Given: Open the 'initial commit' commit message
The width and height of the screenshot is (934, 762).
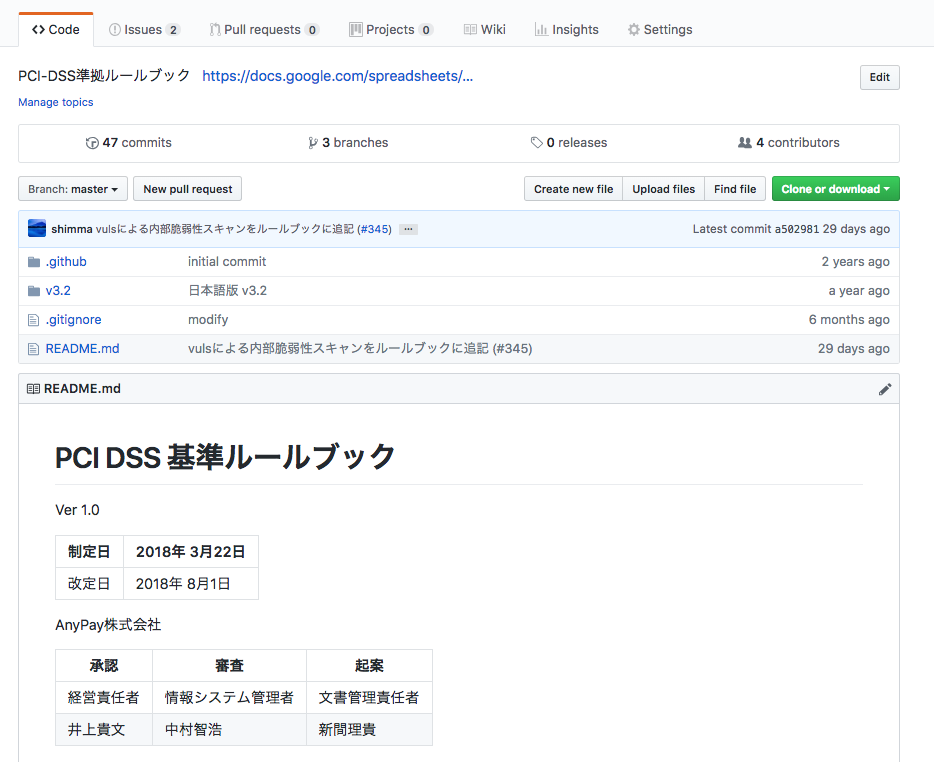Looking at the screenshot, I should point(227,262).
